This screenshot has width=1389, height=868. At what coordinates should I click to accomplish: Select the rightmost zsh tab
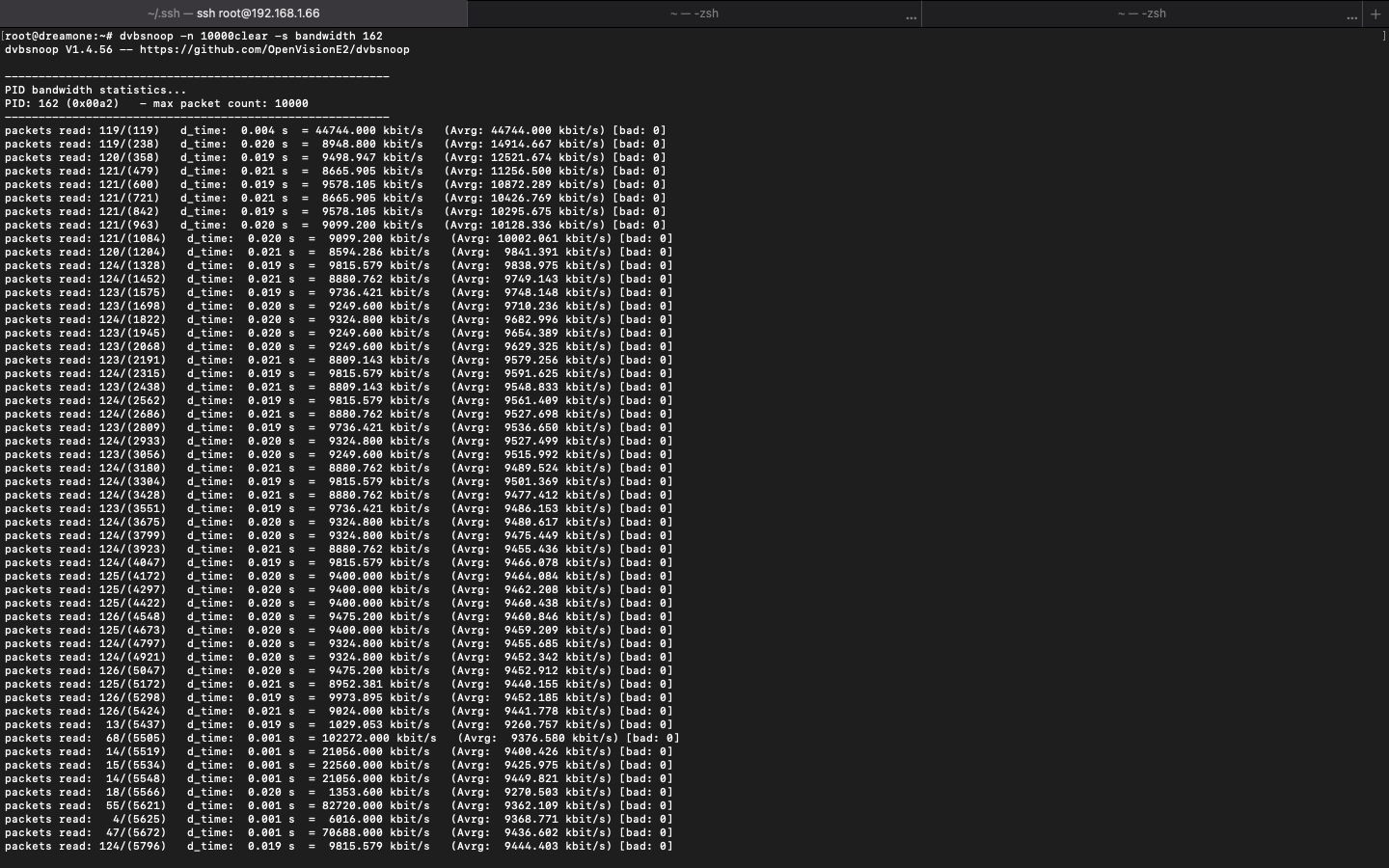pyautogui.click(x=1141, y=14)
